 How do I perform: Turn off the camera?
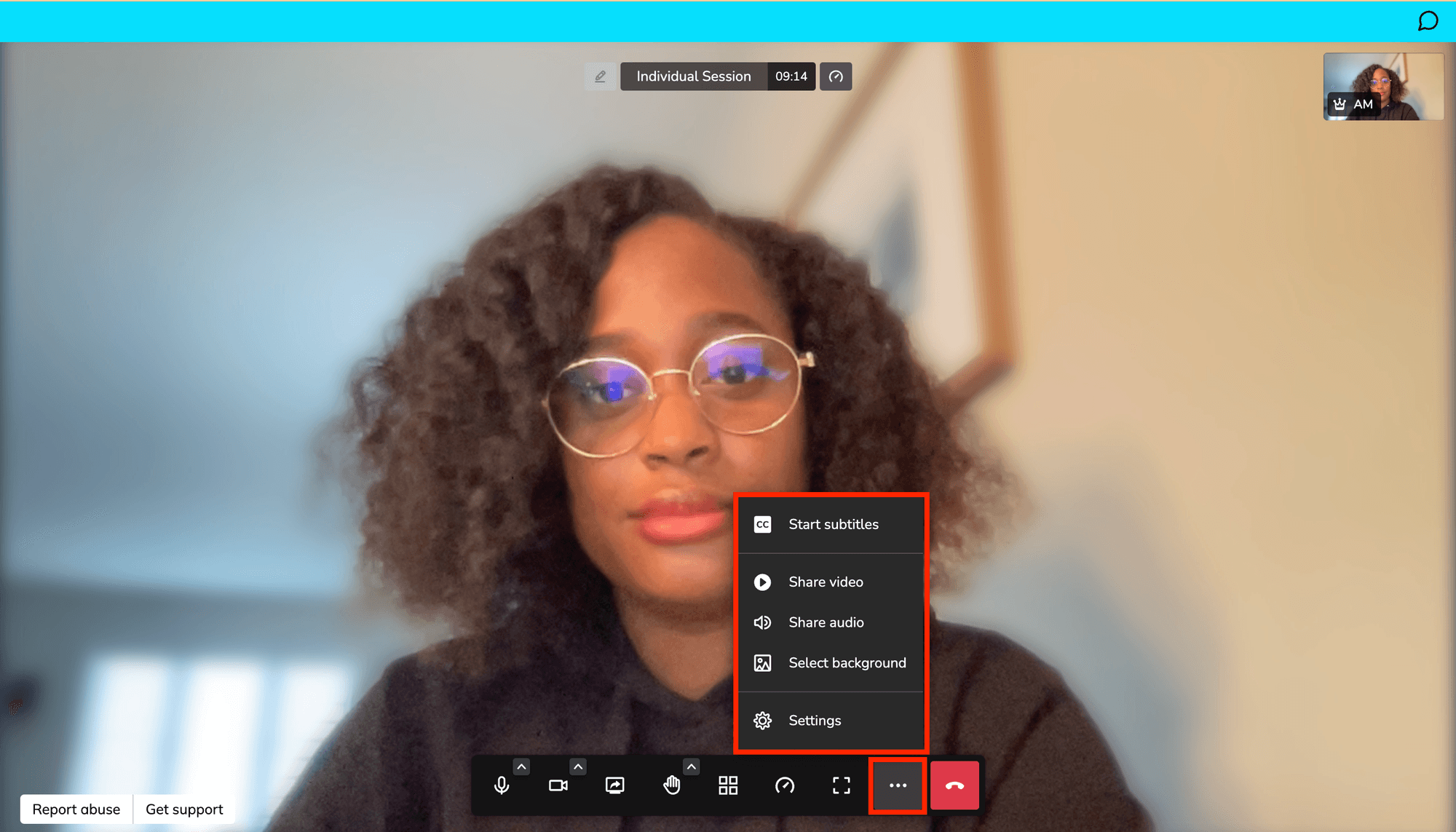(x=558, y=785)
